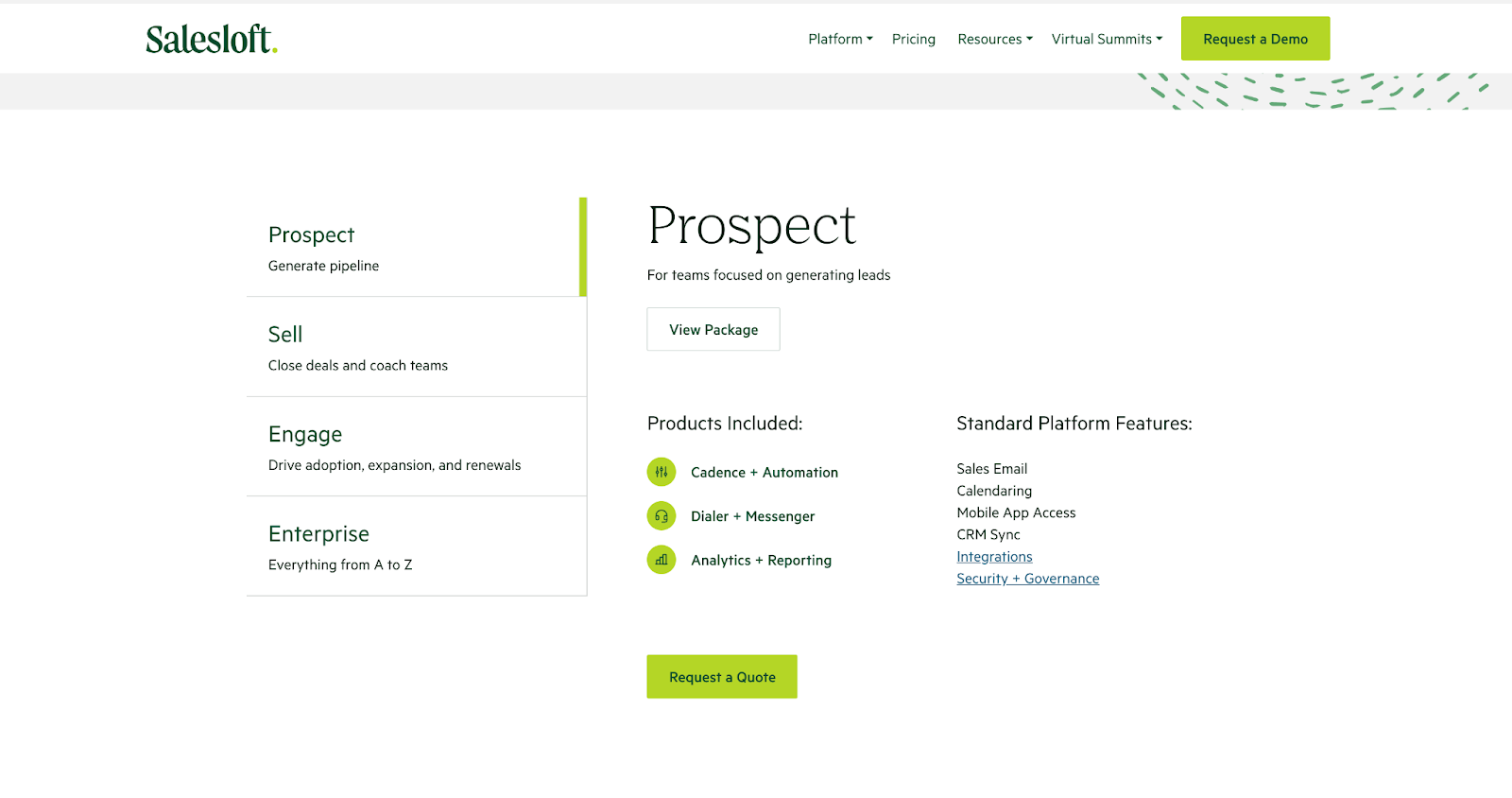Click the Analytics + Reporting chart icon

661,560
